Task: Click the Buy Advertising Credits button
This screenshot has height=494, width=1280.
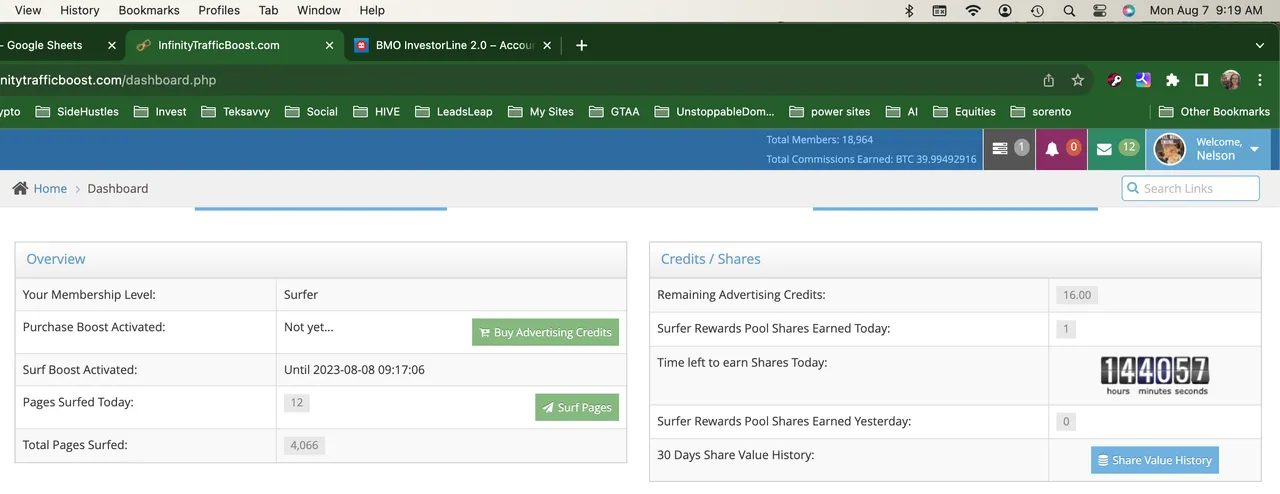Action: click(545, 332)
